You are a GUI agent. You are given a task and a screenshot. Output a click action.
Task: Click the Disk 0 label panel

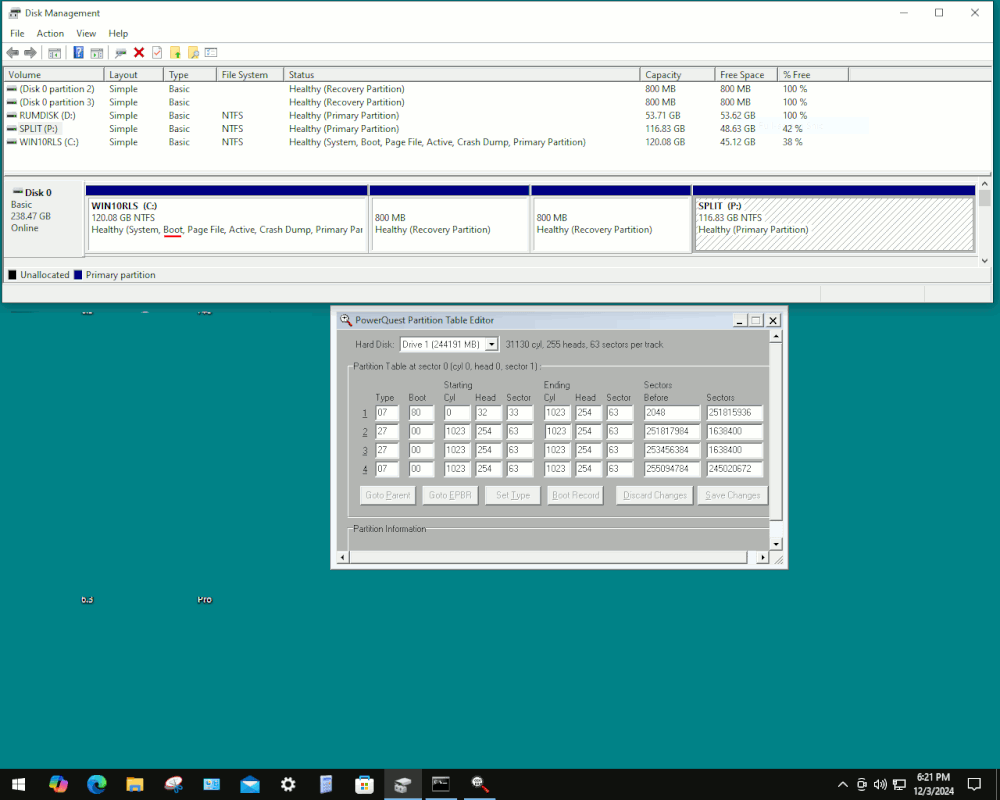(x=44, y=217)
